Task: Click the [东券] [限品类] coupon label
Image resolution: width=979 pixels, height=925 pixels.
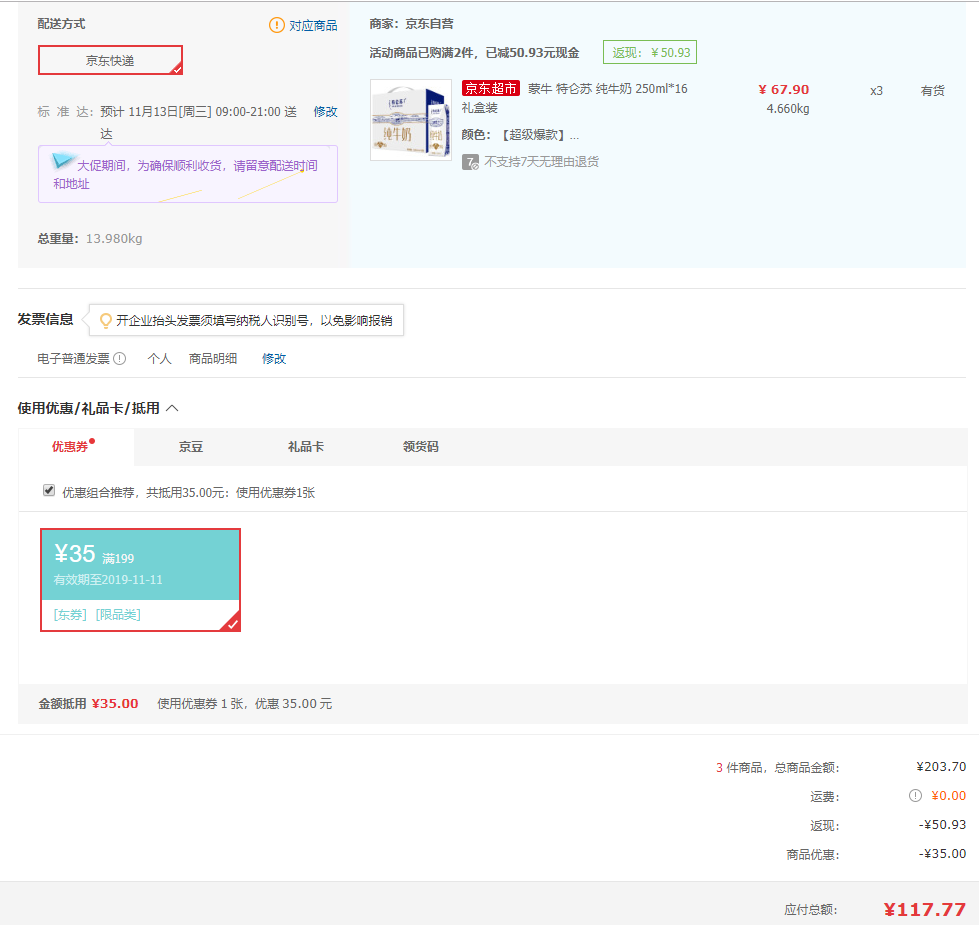Action: (x=97, y=615)
